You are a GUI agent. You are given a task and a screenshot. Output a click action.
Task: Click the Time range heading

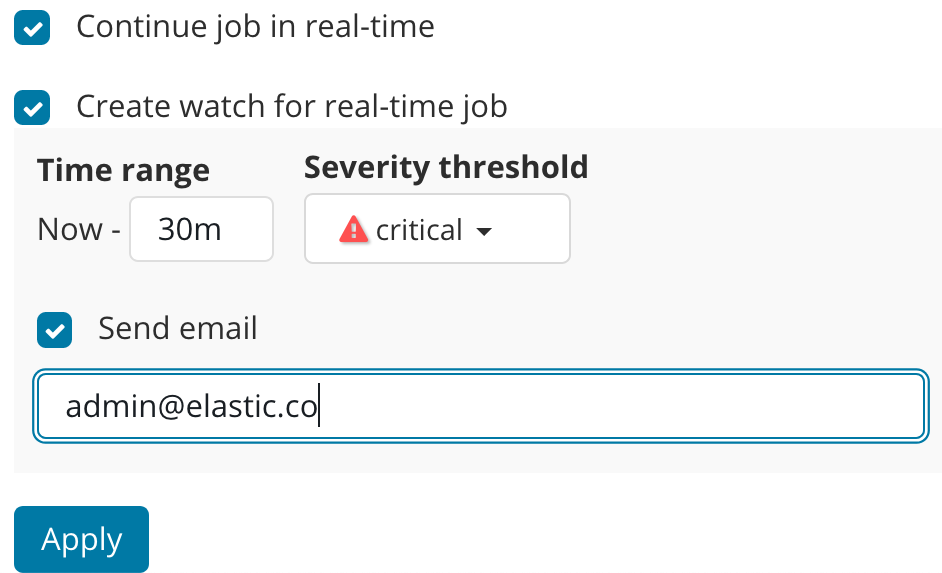pos(123,170)
